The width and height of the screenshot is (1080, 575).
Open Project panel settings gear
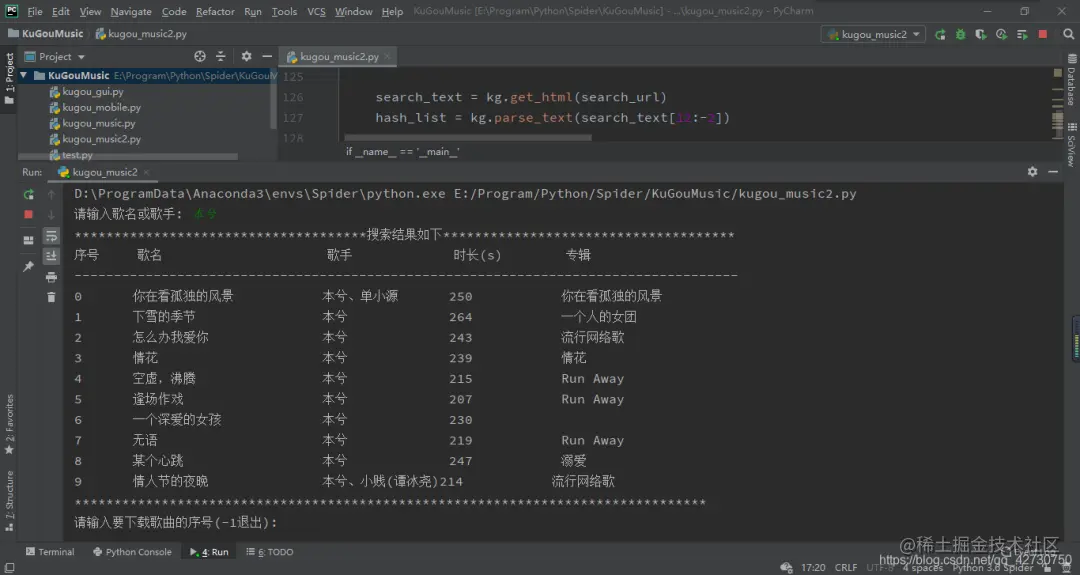tap(246, 56)
